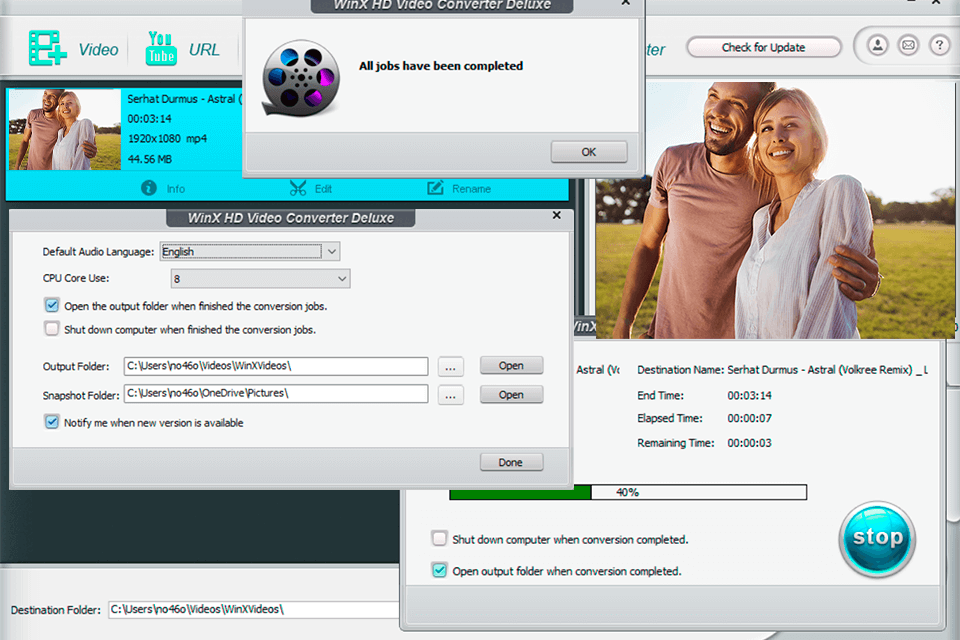
Task: Click the Rename pencil icon
Action: click(x=437, y=188)
